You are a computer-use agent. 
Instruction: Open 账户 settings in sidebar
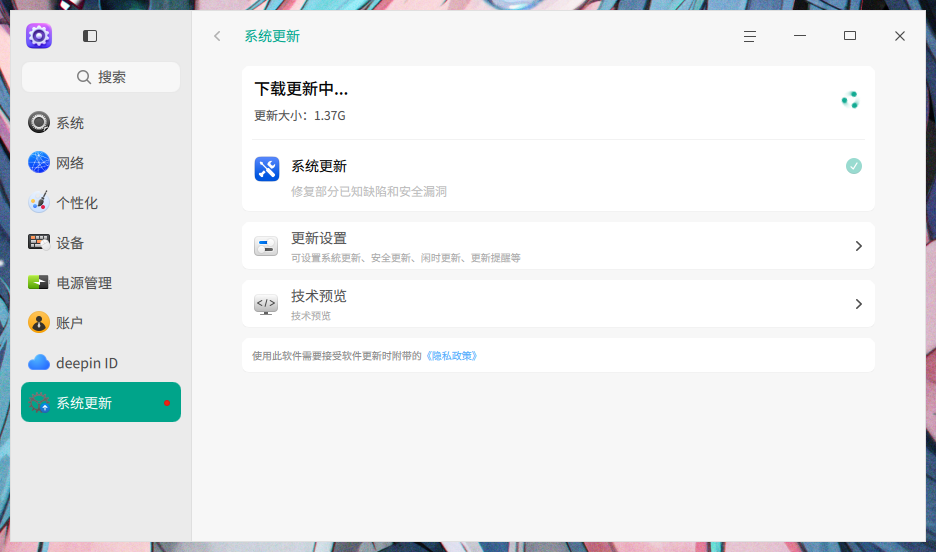click(101, 323)
